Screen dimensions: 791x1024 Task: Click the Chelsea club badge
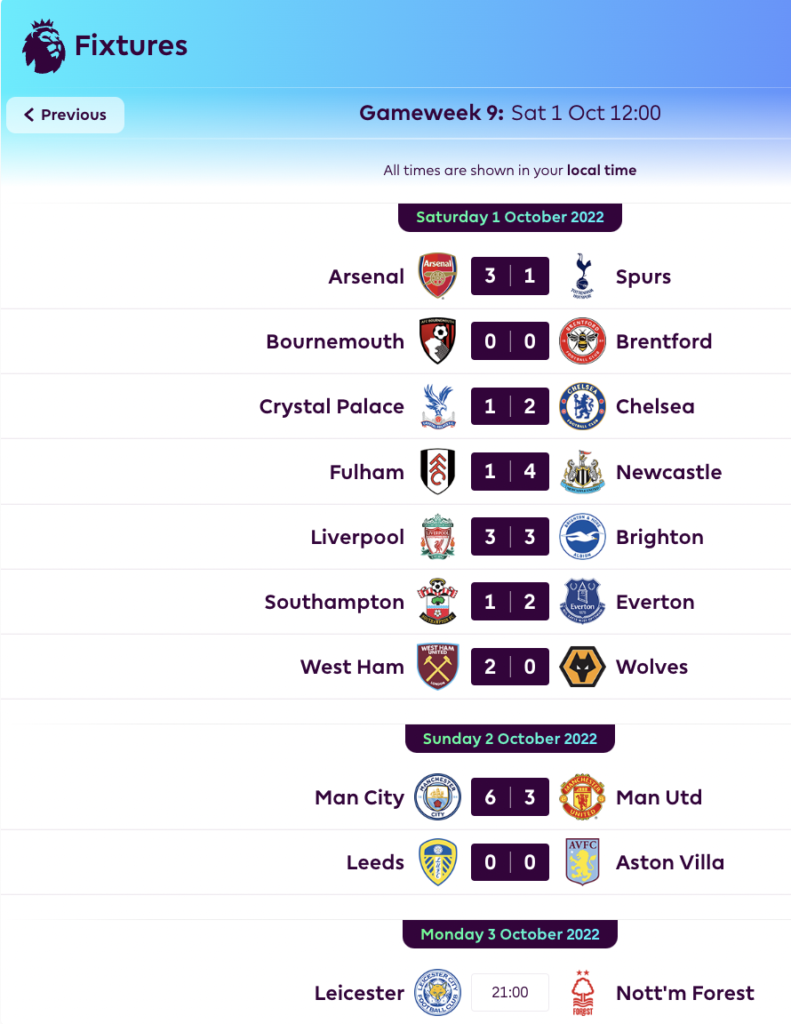pyautogui.click(x=582, y=406)
